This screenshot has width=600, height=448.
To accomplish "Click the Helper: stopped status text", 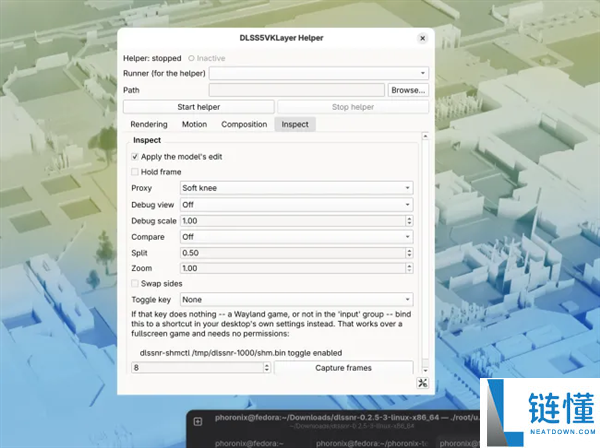I will pyautogui.click(x=152, y=58).
